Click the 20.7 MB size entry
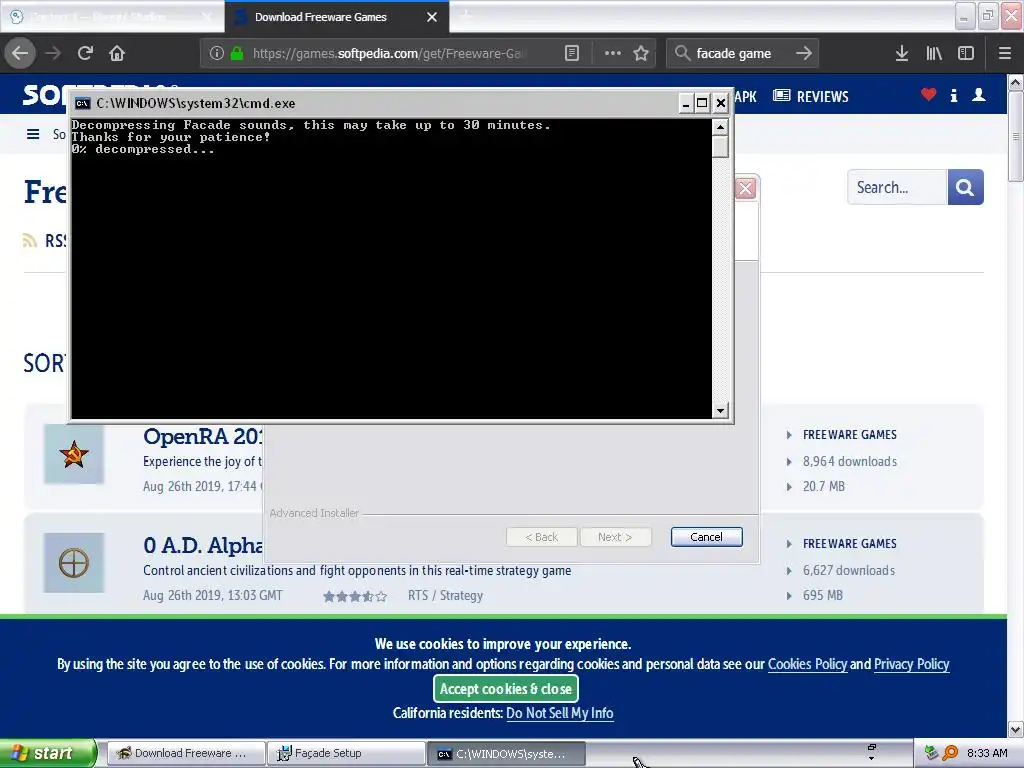The image size is (1024, 768). click(824, 486)
